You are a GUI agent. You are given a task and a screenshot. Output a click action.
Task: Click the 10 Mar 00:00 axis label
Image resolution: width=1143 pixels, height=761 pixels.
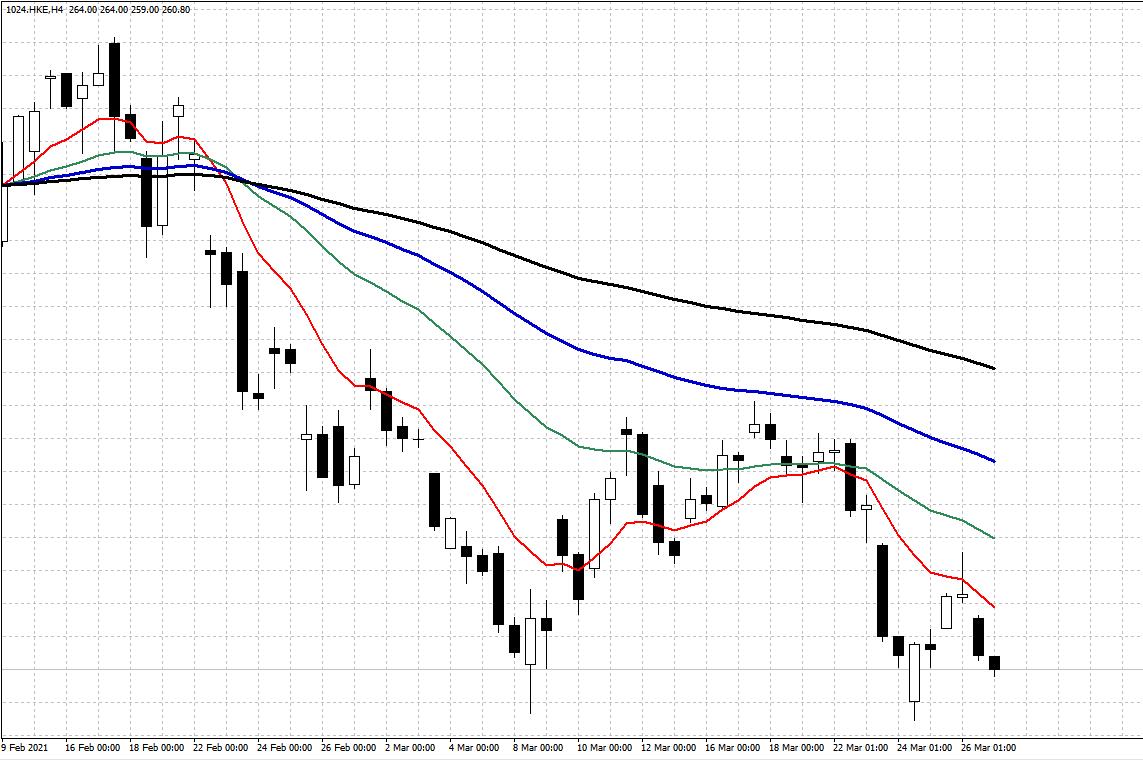coord(604,747)
